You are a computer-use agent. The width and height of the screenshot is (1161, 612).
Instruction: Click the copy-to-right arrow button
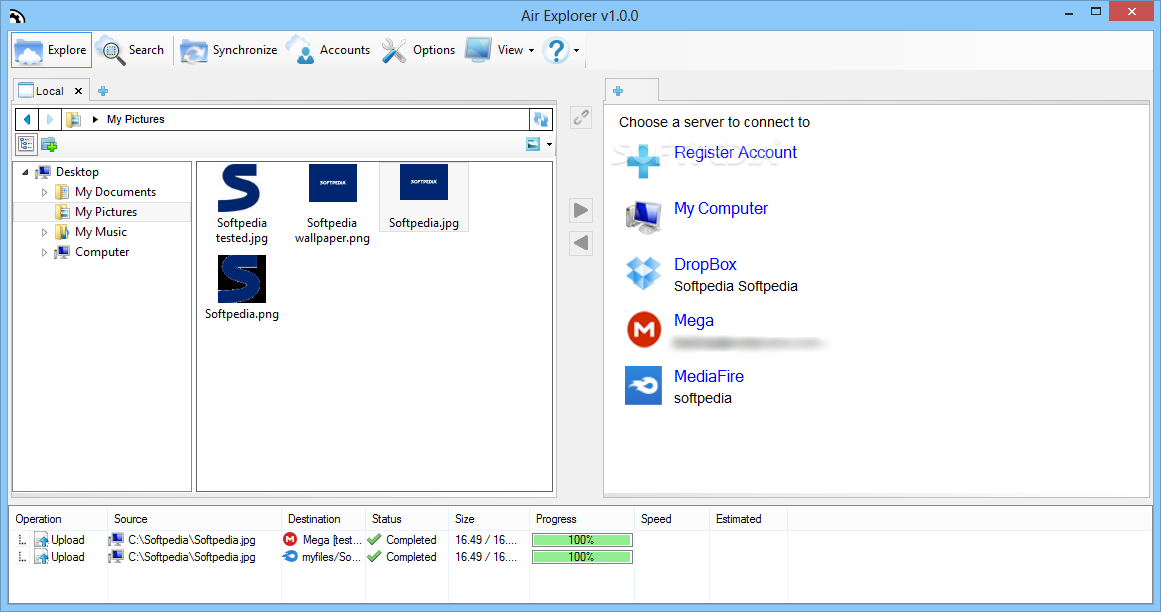click(x=581, y=211)
